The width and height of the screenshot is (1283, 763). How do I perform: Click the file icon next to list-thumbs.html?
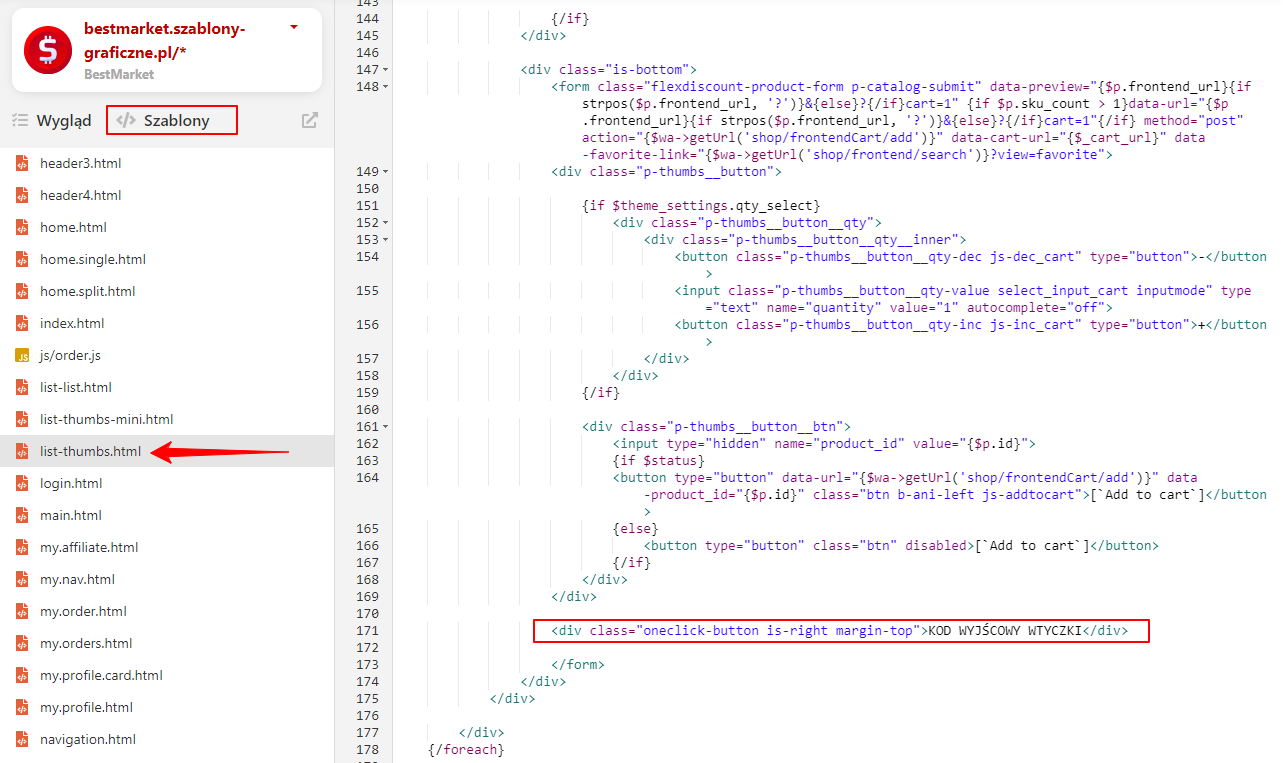[23, 451]
